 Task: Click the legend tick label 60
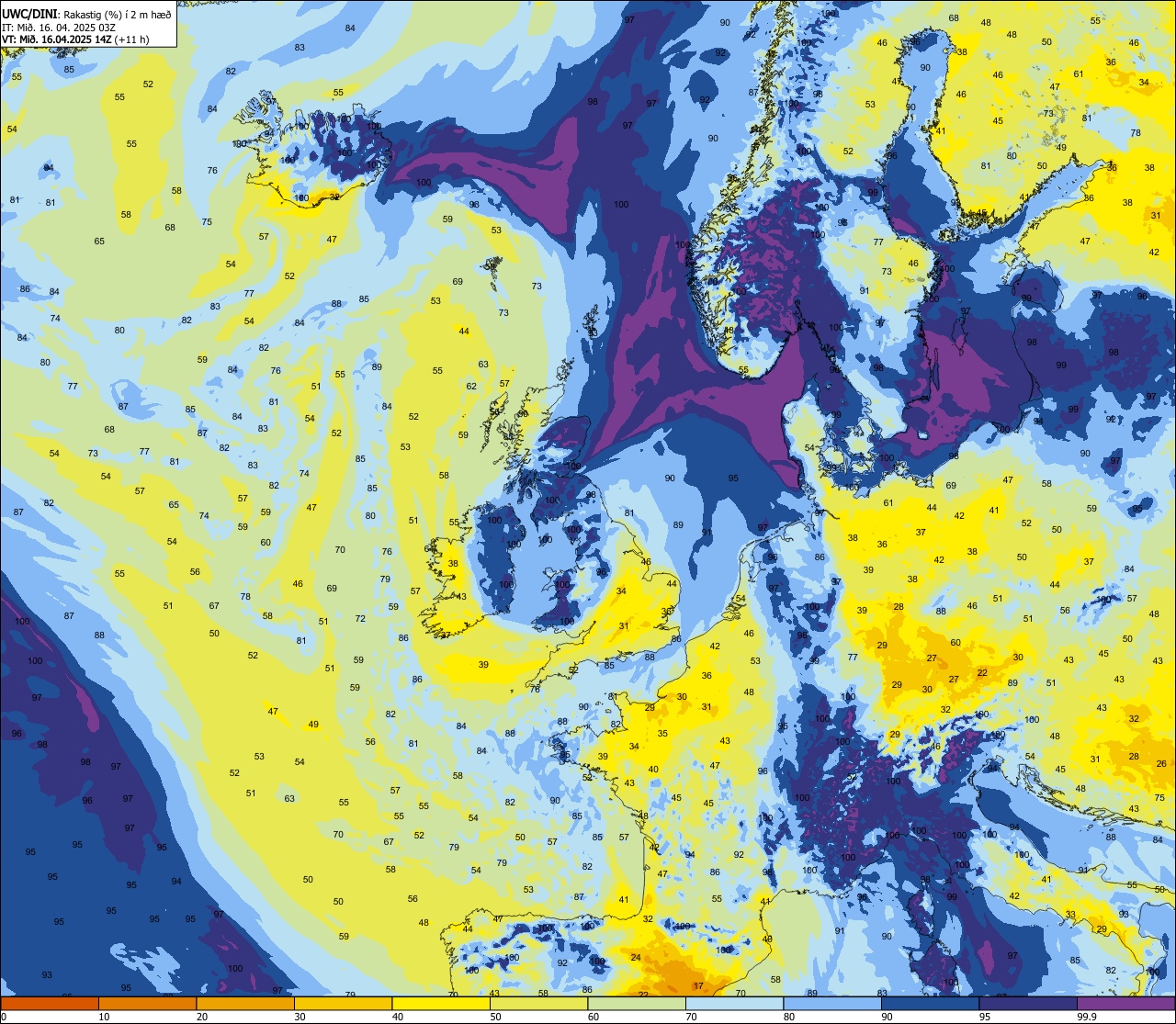(594, 1017)
